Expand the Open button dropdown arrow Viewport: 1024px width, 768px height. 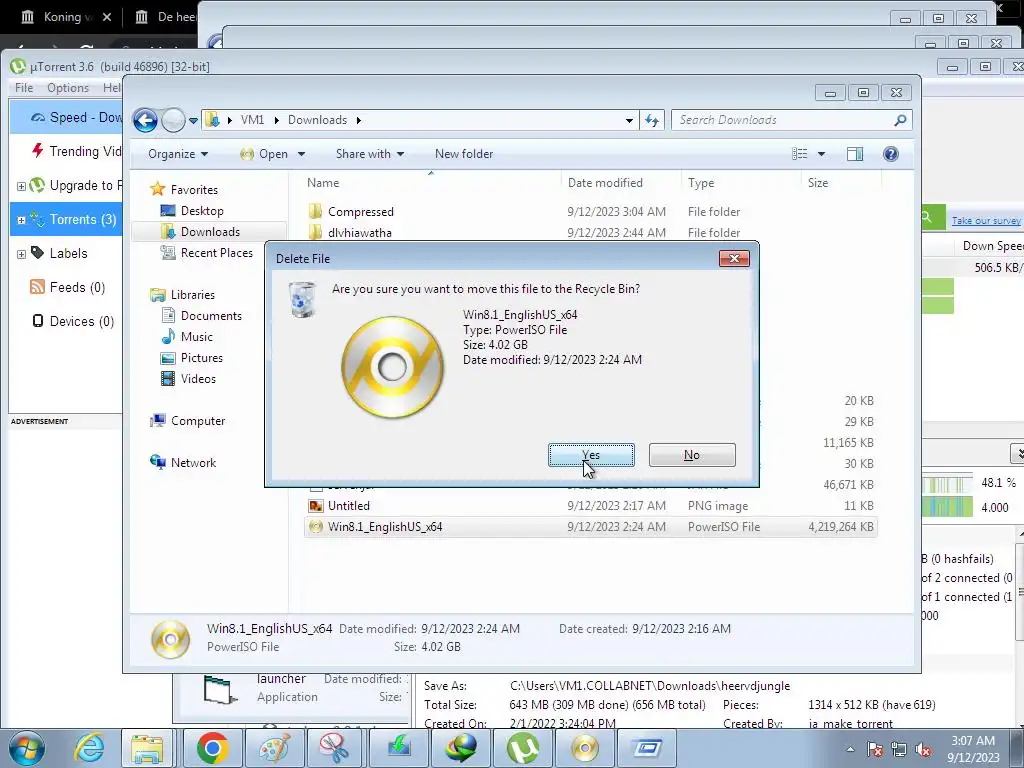pos(301,154)
